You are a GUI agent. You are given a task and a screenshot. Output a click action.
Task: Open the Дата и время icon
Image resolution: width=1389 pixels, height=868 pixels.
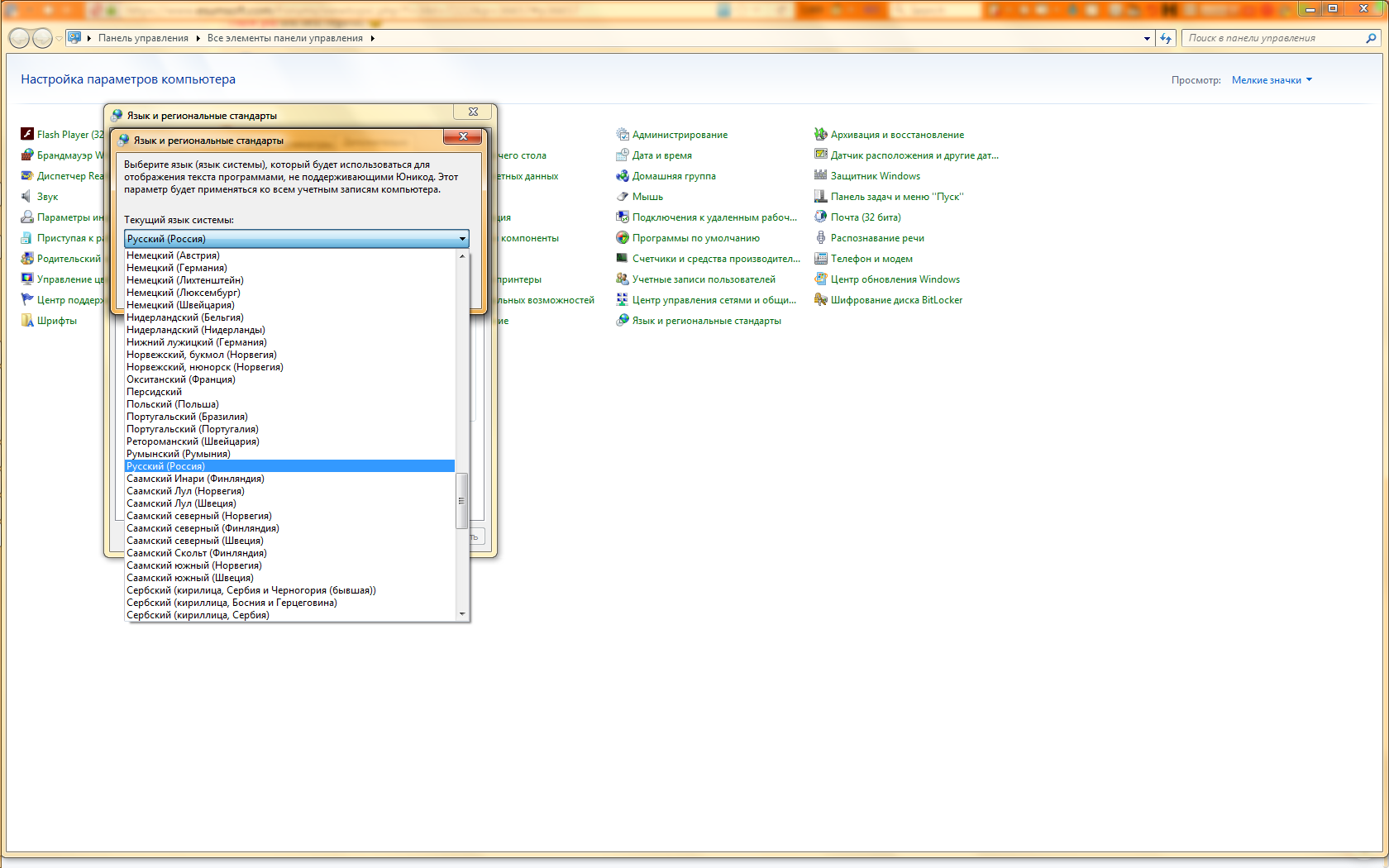pyautogui.click(x=623, y=155)
